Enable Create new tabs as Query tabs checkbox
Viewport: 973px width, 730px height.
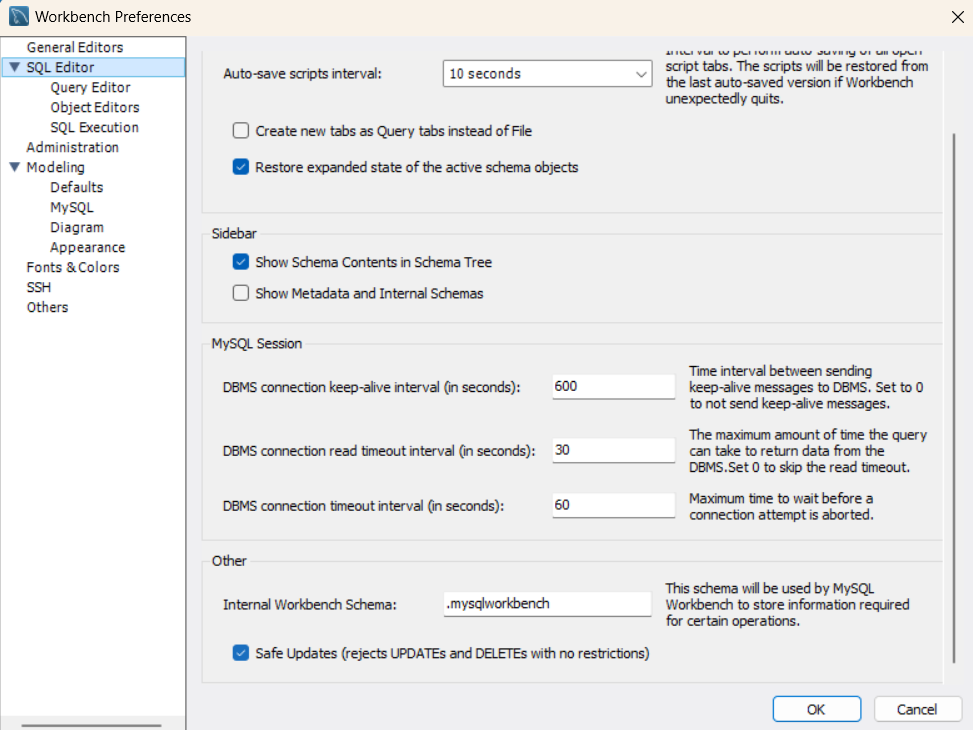coord(241,130)
